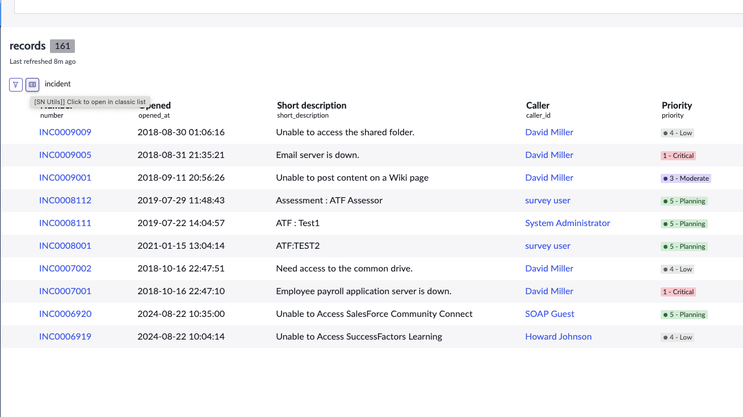
Task: Sort by Caller column header
Action: 537,105
